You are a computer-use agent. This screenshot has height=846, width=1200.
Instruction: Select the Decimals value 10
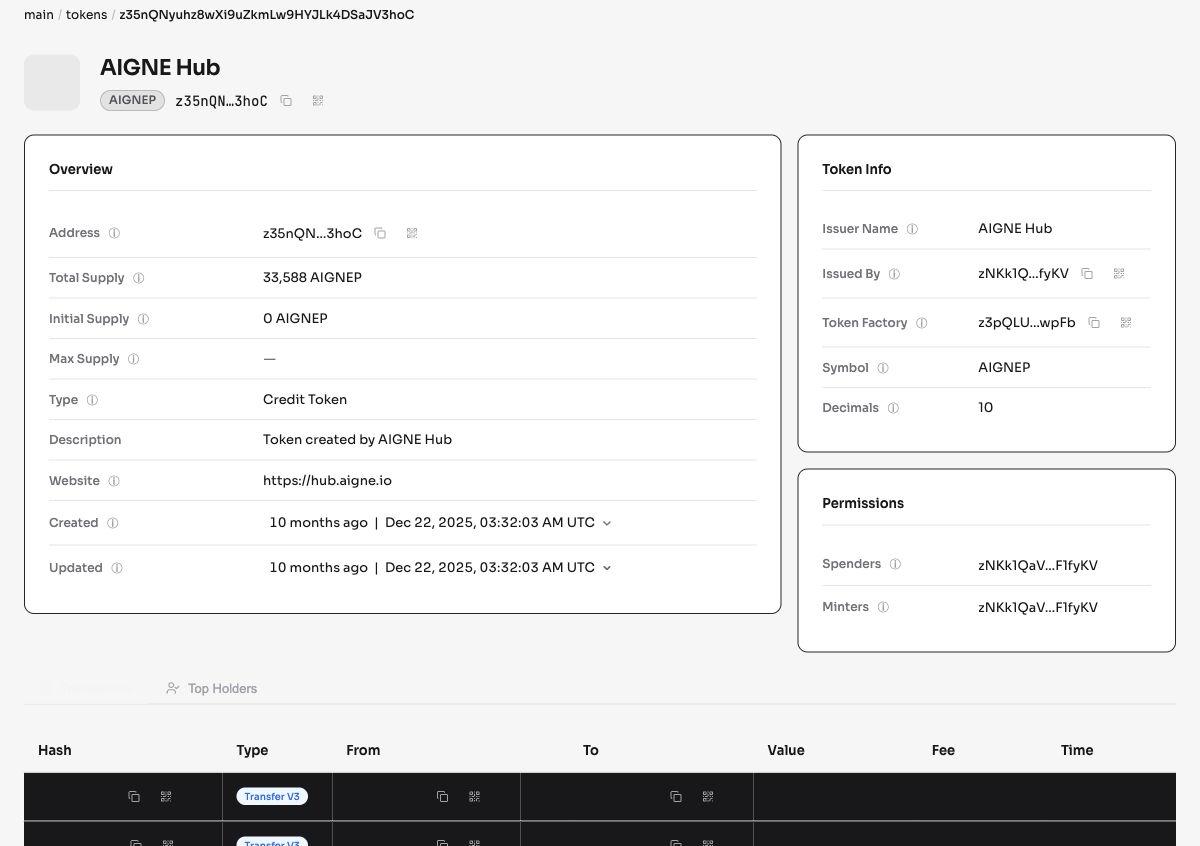(986, 408)
